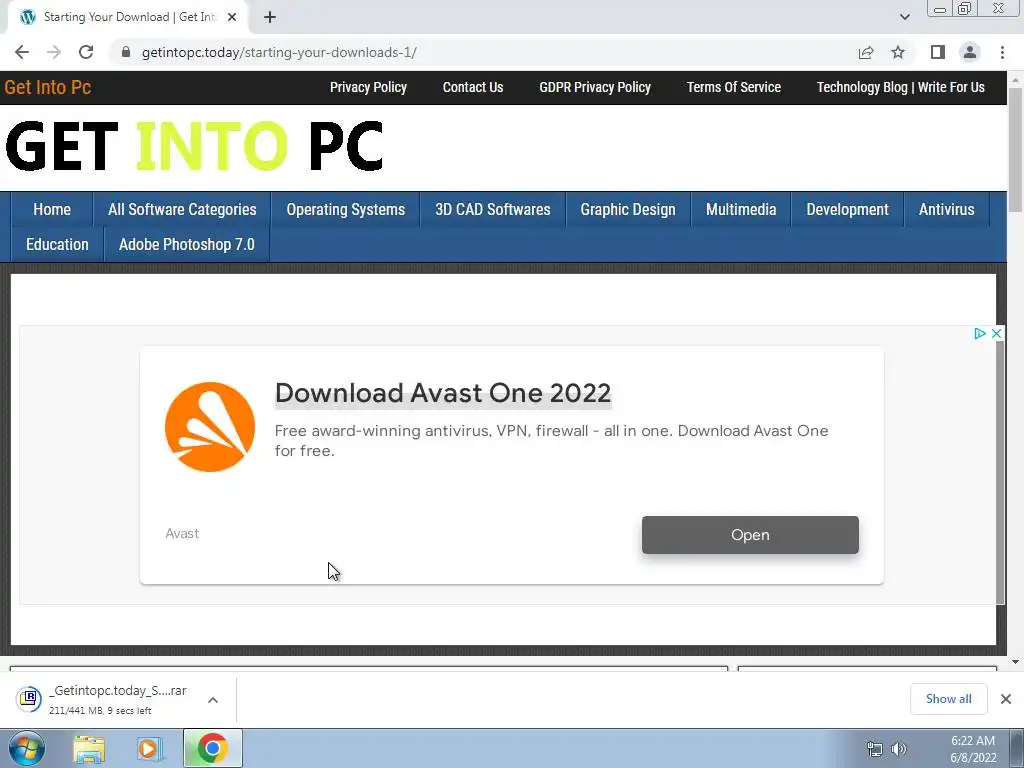The image size is (1024, 768).
Task: Click the orange Get Into Pc title
Action: pyautogui.click(x=48, y=88)
